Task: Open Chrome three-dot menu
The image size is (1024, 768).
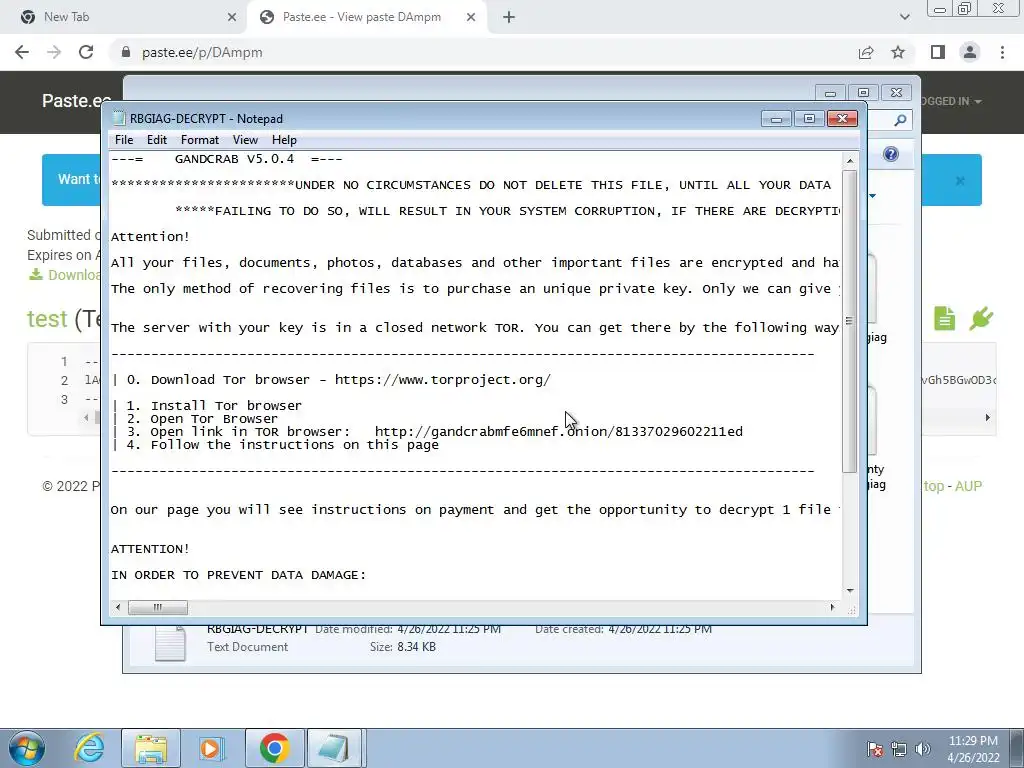Action: point(1002,52)
